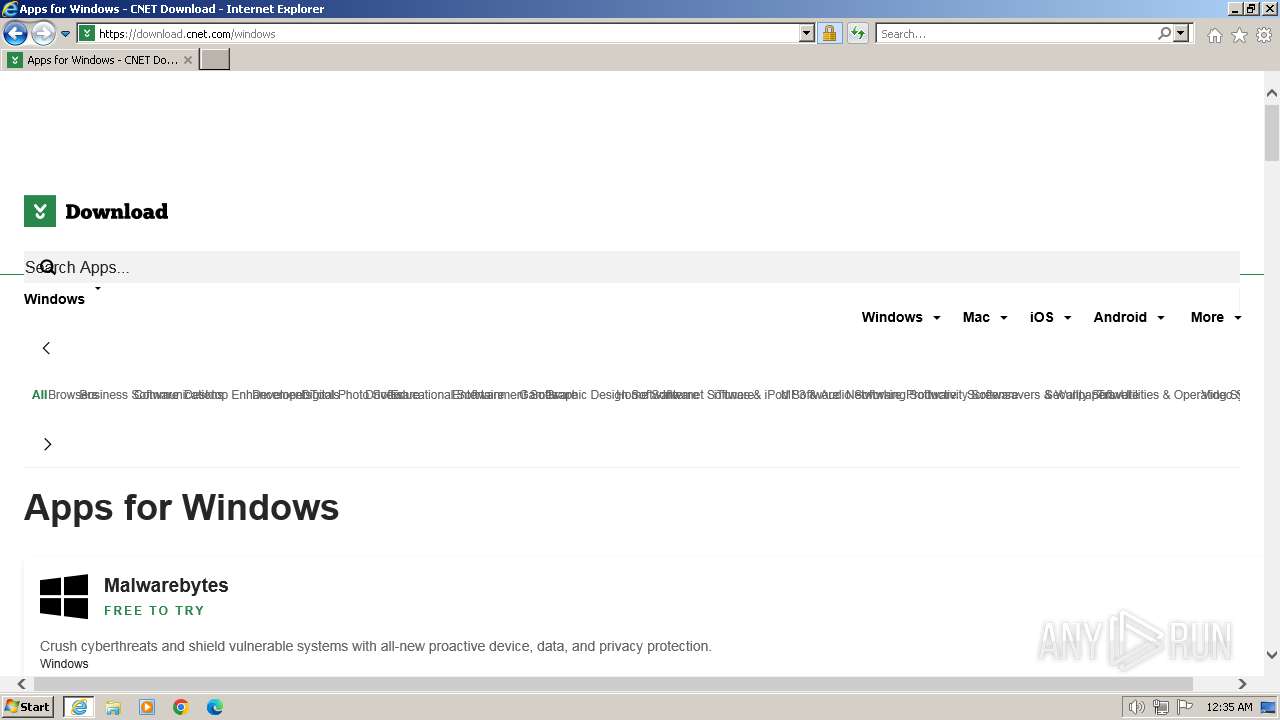Expand the Mac navigation menu

point(985,317)
